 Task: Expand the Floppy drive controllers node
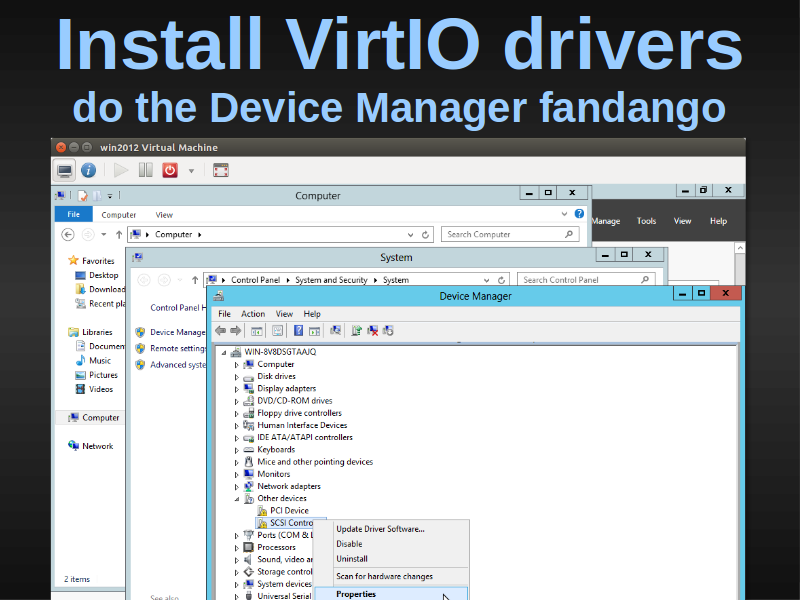coord(236,414)
